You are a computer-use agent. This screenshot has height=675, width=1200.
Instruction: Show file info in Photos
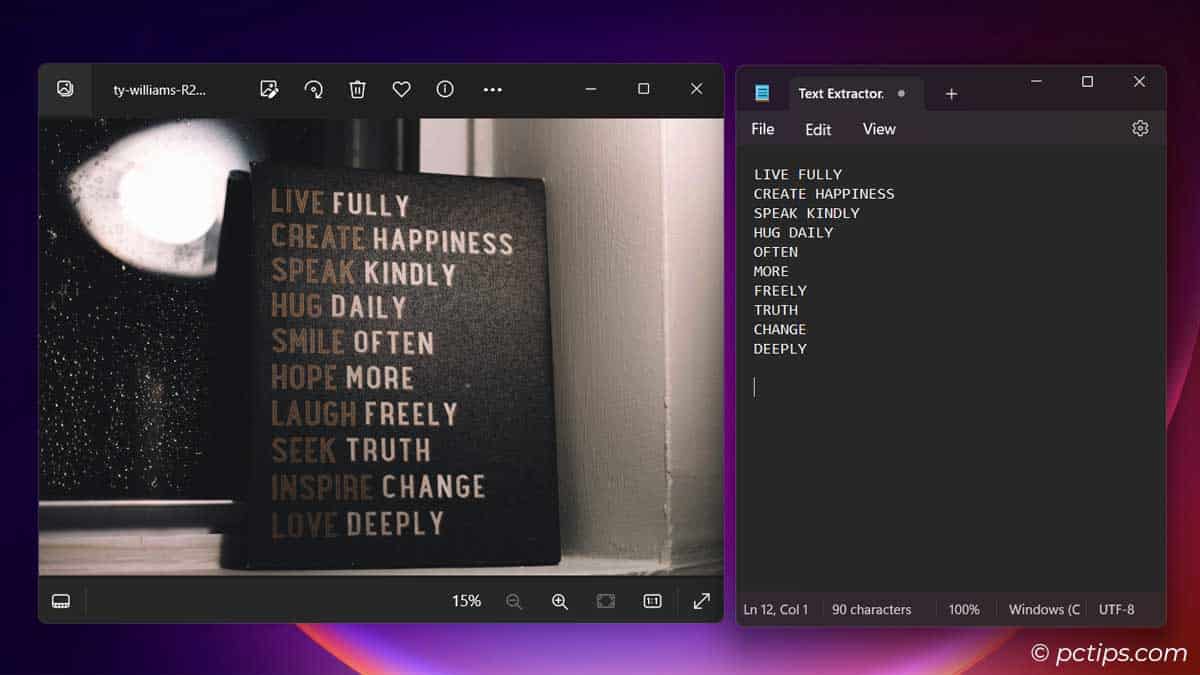[445, 89]
